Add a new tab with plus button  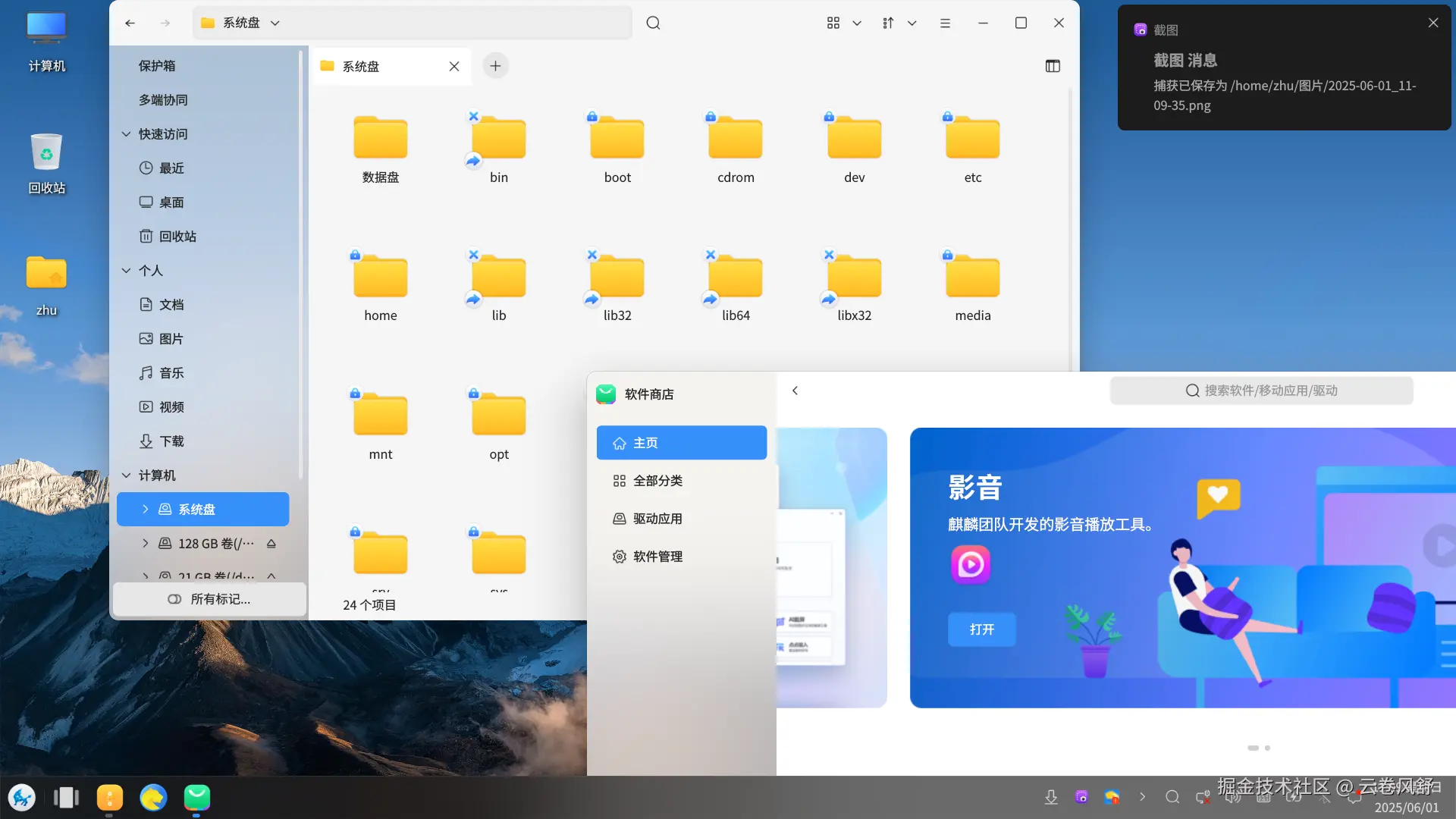495,66
